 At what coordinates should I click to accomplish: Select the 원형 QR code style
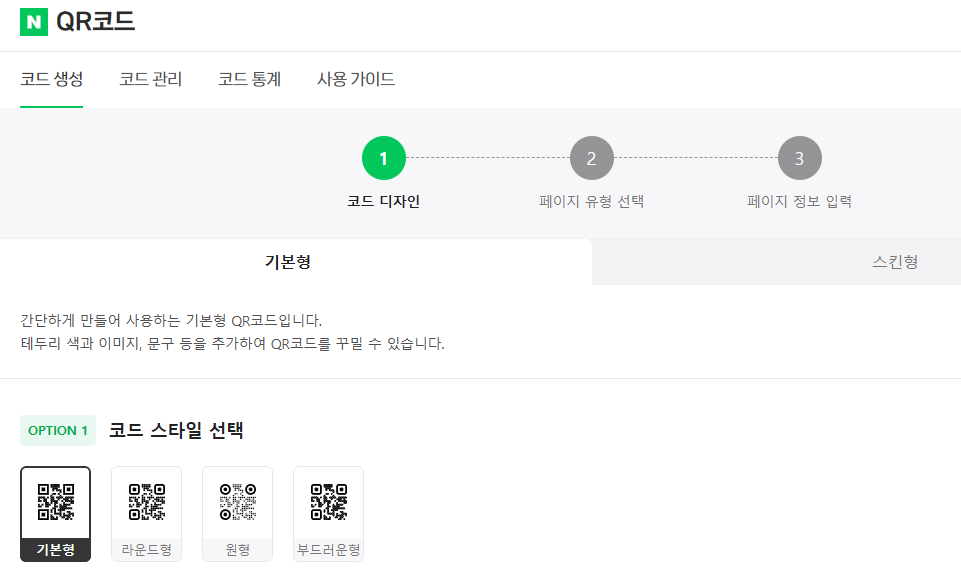238,514
